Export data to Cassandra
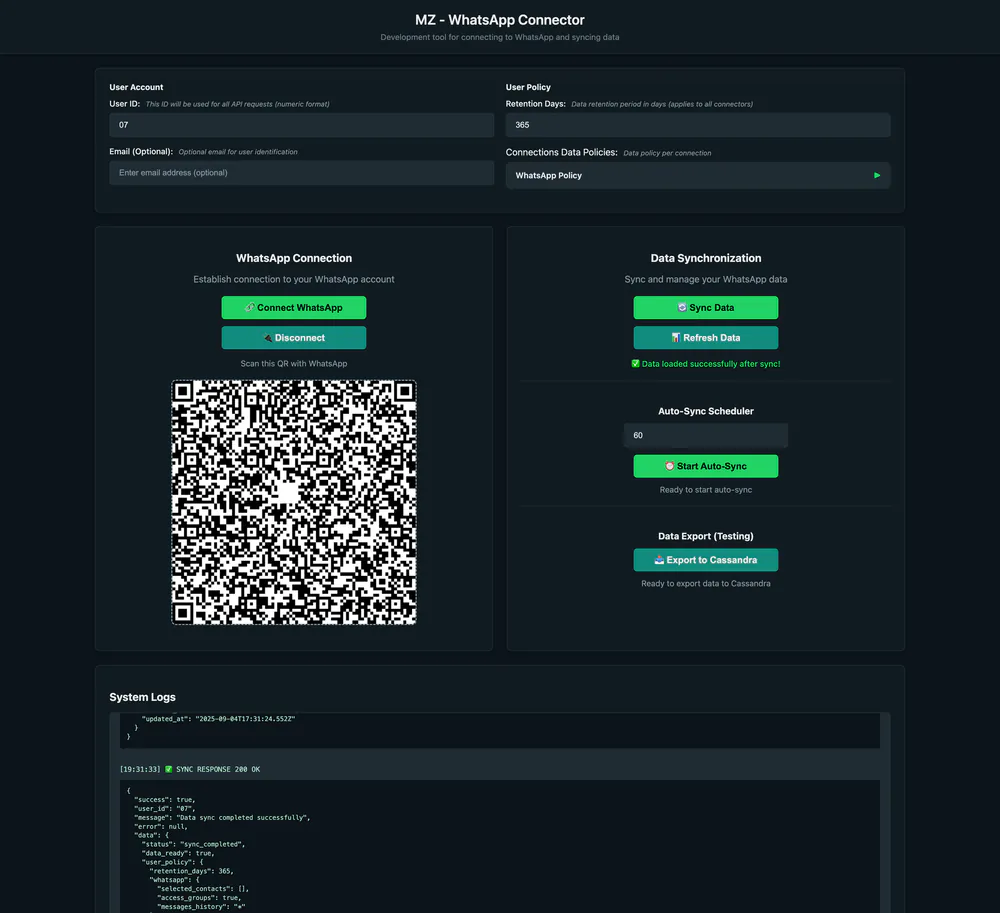The image size is (1000, 913). tap(705, 559)
